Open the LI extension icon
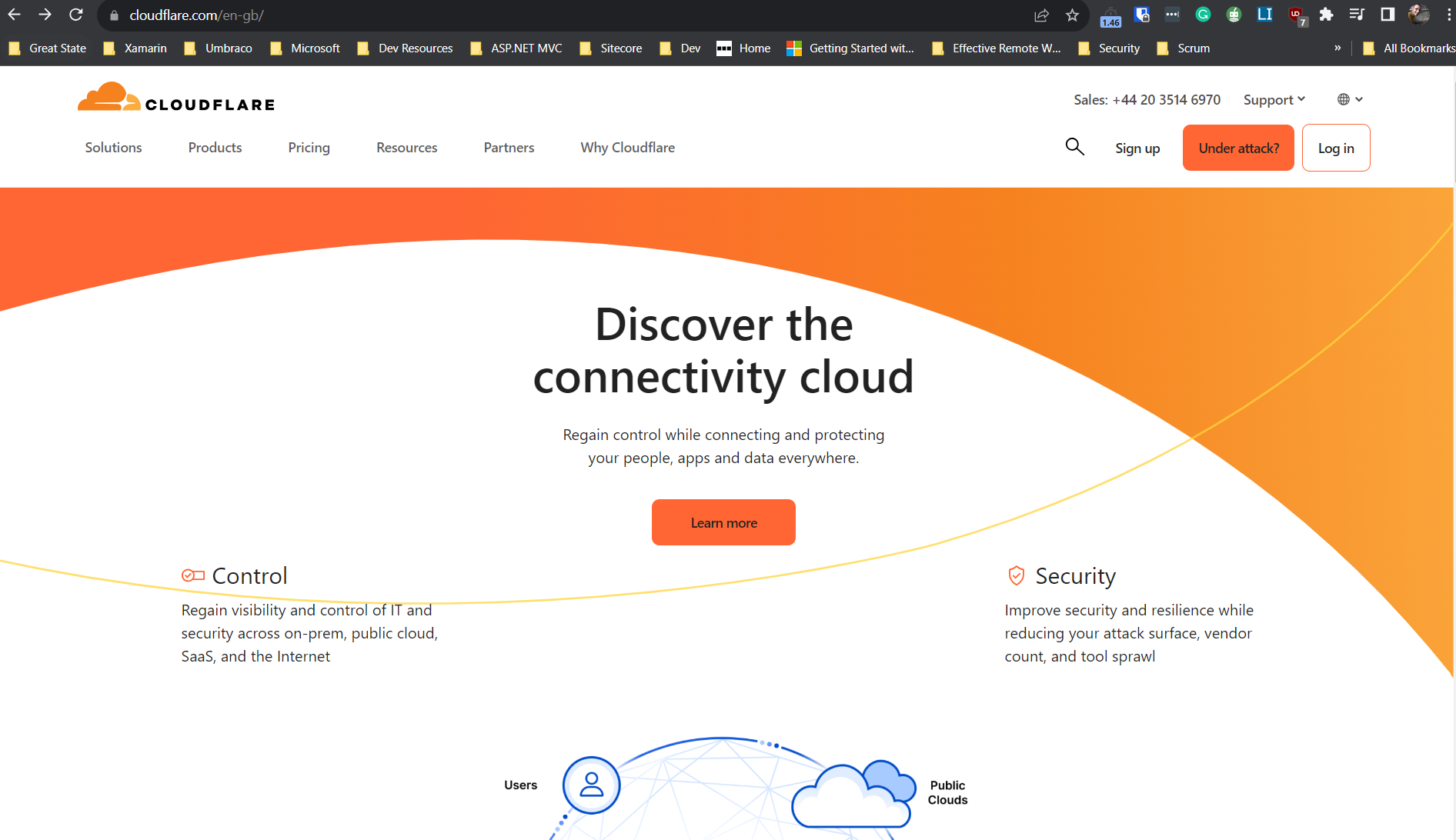Image resolution: width=1456 pixels, height=840 pixels. 1264,15
